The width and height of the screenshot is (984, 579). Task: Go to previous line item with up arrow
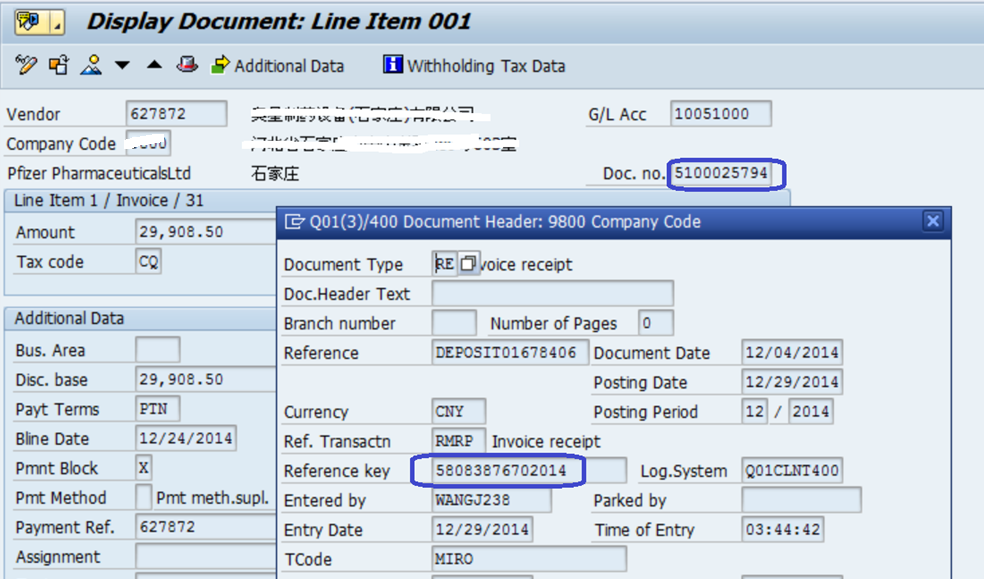pyautogui.click(x=154, y=65)
